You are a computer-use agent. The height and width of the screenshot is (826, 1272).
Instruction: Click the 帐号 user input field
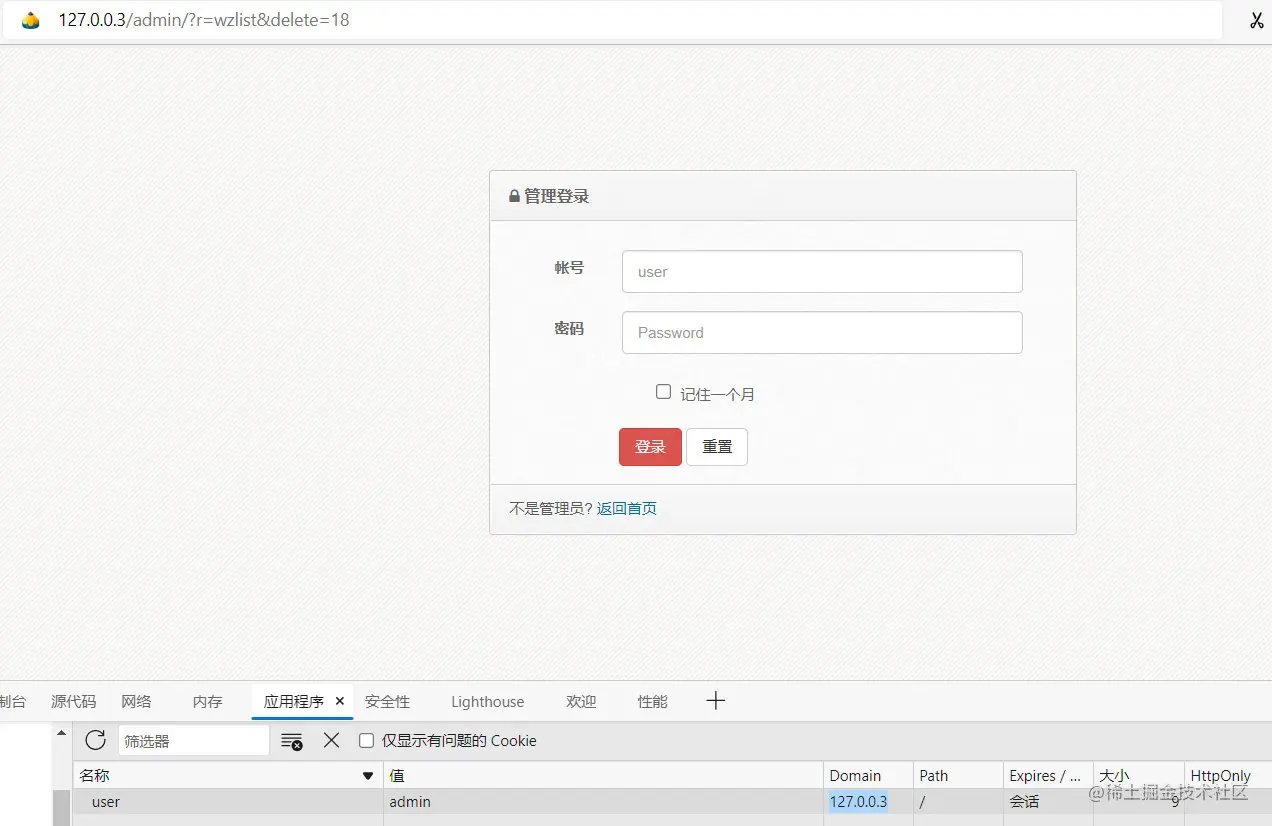coord(822,271)
